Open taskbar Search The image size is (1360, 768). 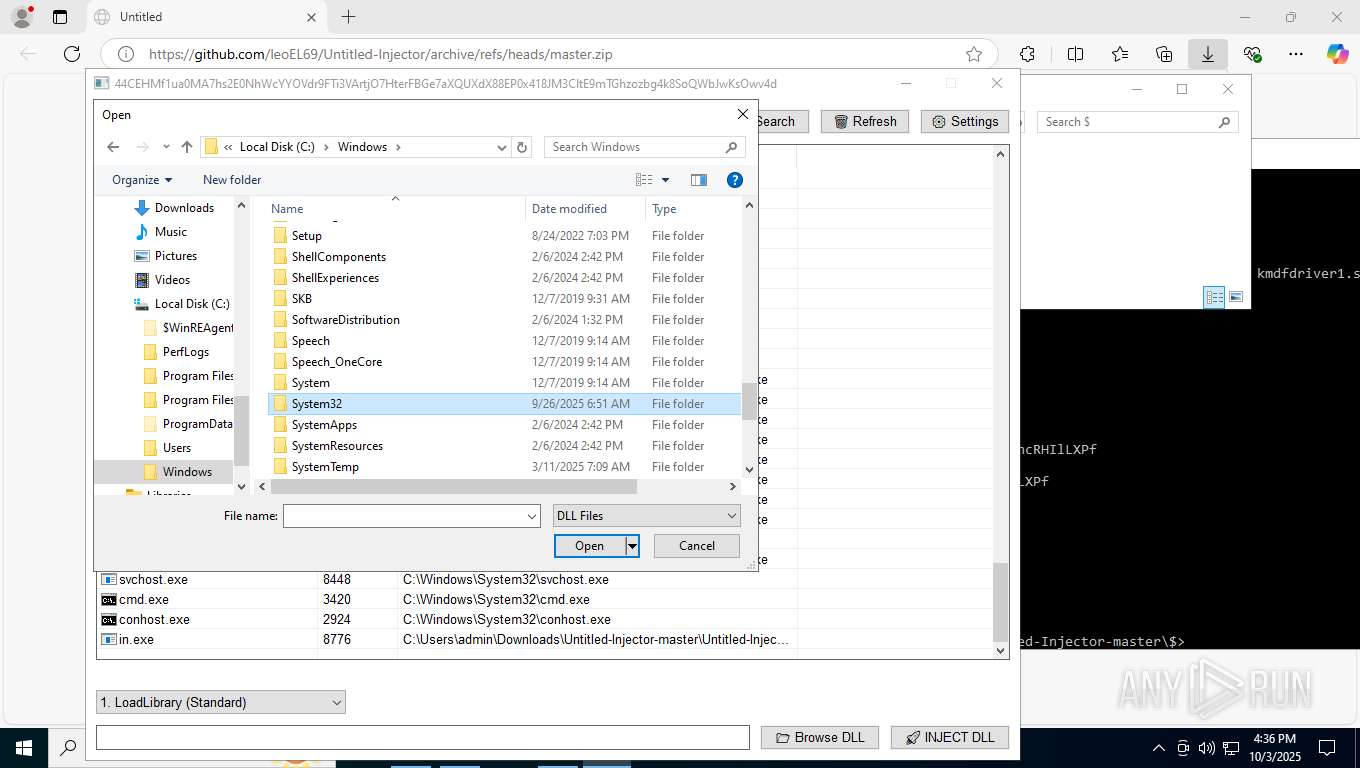69,747
